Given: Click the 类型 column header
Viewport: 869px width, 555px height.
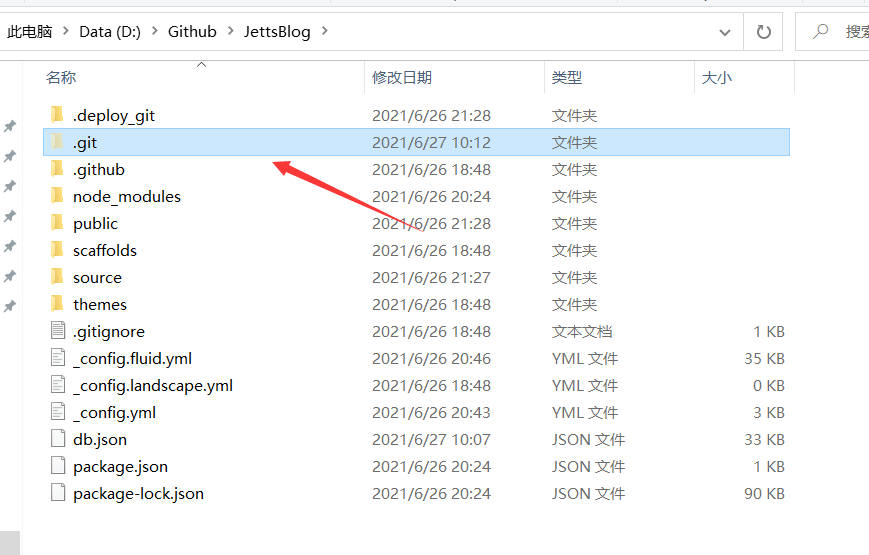Looking at the screenshot, I should (x=567, y=77).
